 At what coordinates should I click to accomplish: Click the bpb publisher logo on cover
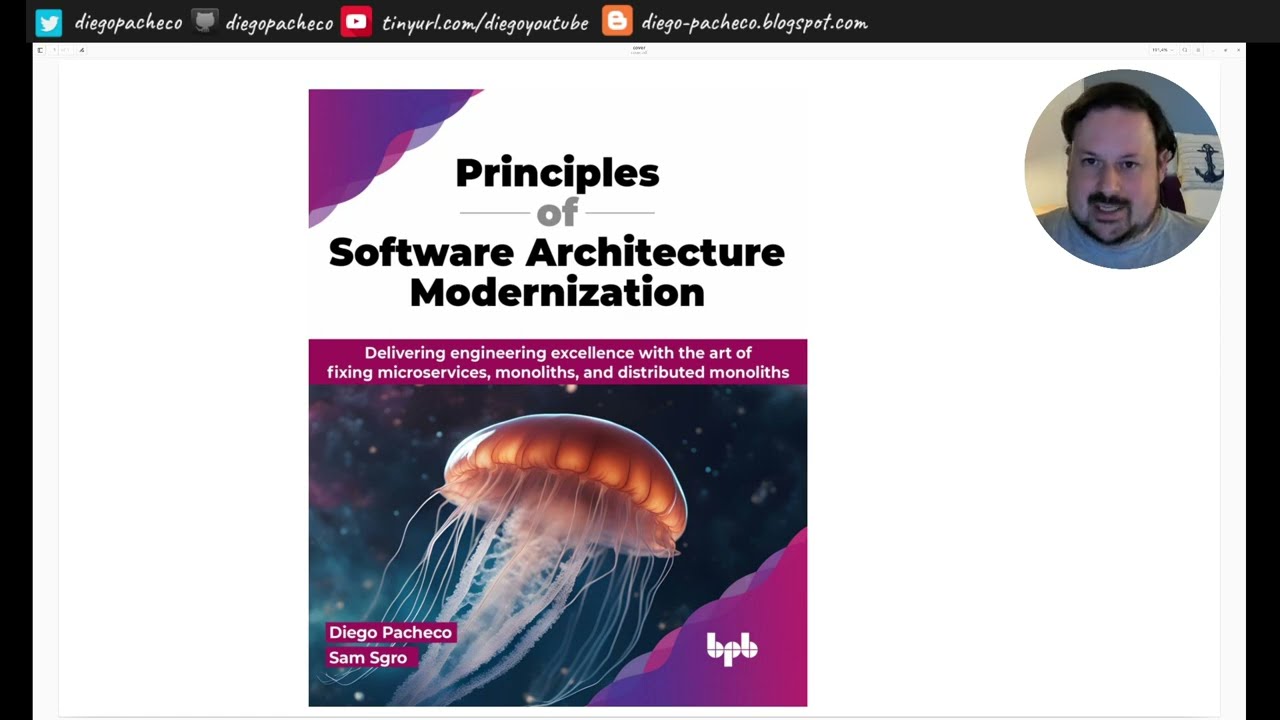point(732,649)
